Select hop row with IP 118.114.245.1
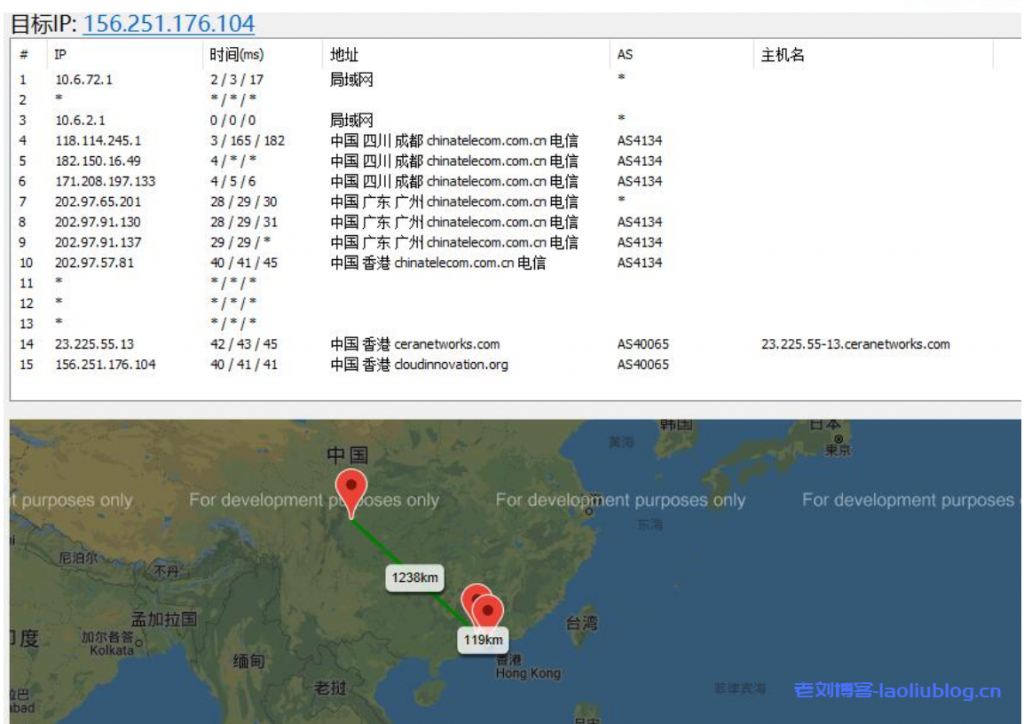Image resolution: width=1024 pixels, height=724 pixels. pos(98,141)
